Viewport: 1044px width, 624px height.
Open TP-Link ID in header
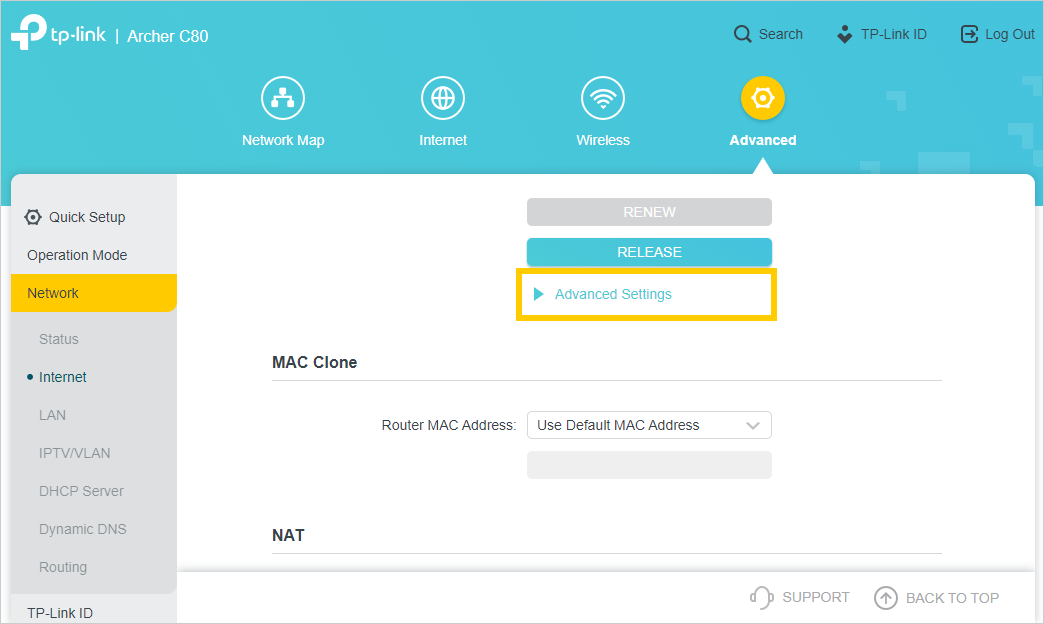[881, 34]
